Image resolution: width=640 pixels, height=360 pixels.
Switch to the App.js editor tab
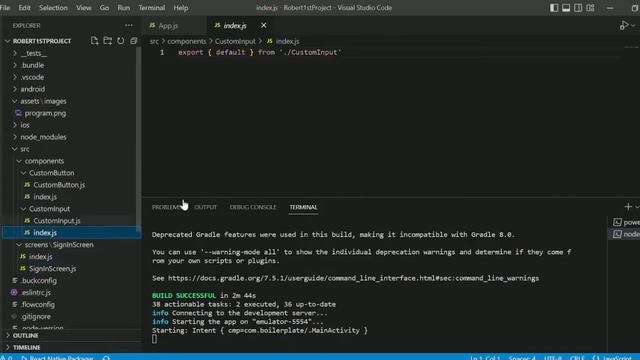168,26
